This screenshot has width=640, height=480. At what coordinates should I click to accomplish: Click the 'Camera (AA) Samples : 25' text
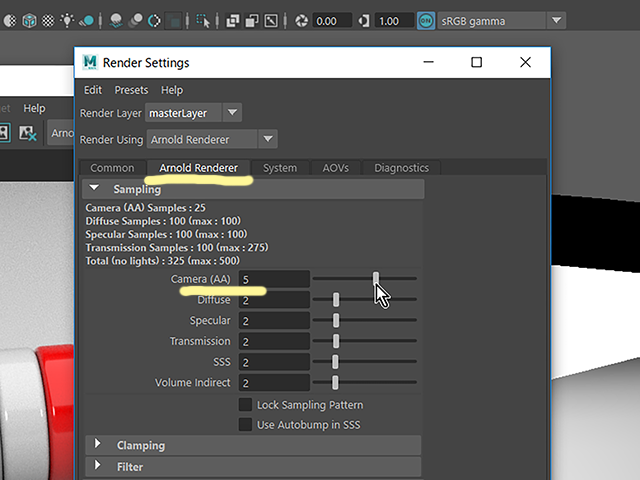[x=145, y=208]
